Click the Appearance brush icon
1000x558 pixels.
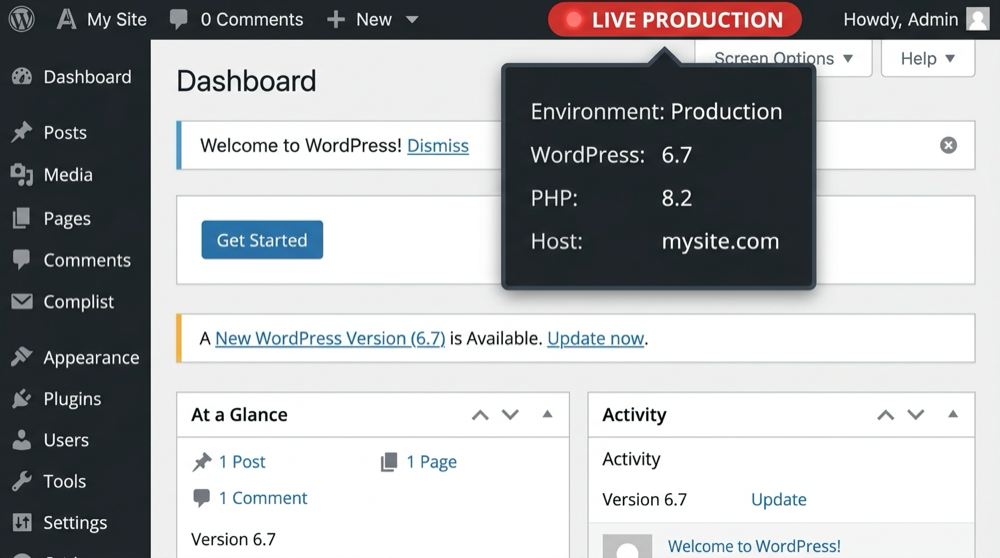point(22,356)
